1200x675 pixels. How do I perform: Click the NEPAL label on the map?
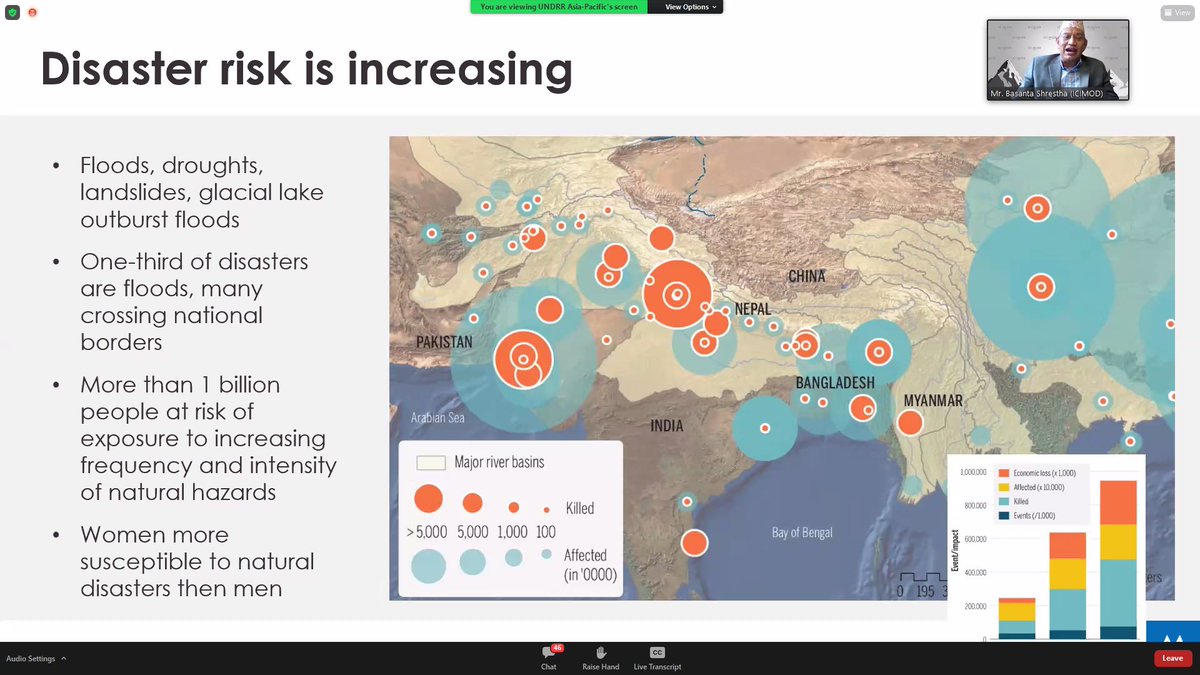coord(752,309)
